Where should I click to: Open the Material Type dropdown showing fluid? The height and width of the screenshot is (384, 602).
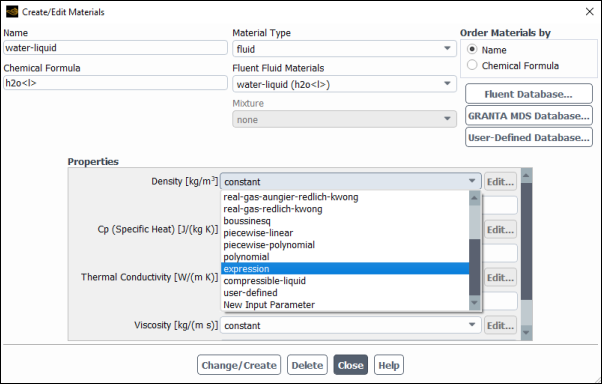click(344, 49)
